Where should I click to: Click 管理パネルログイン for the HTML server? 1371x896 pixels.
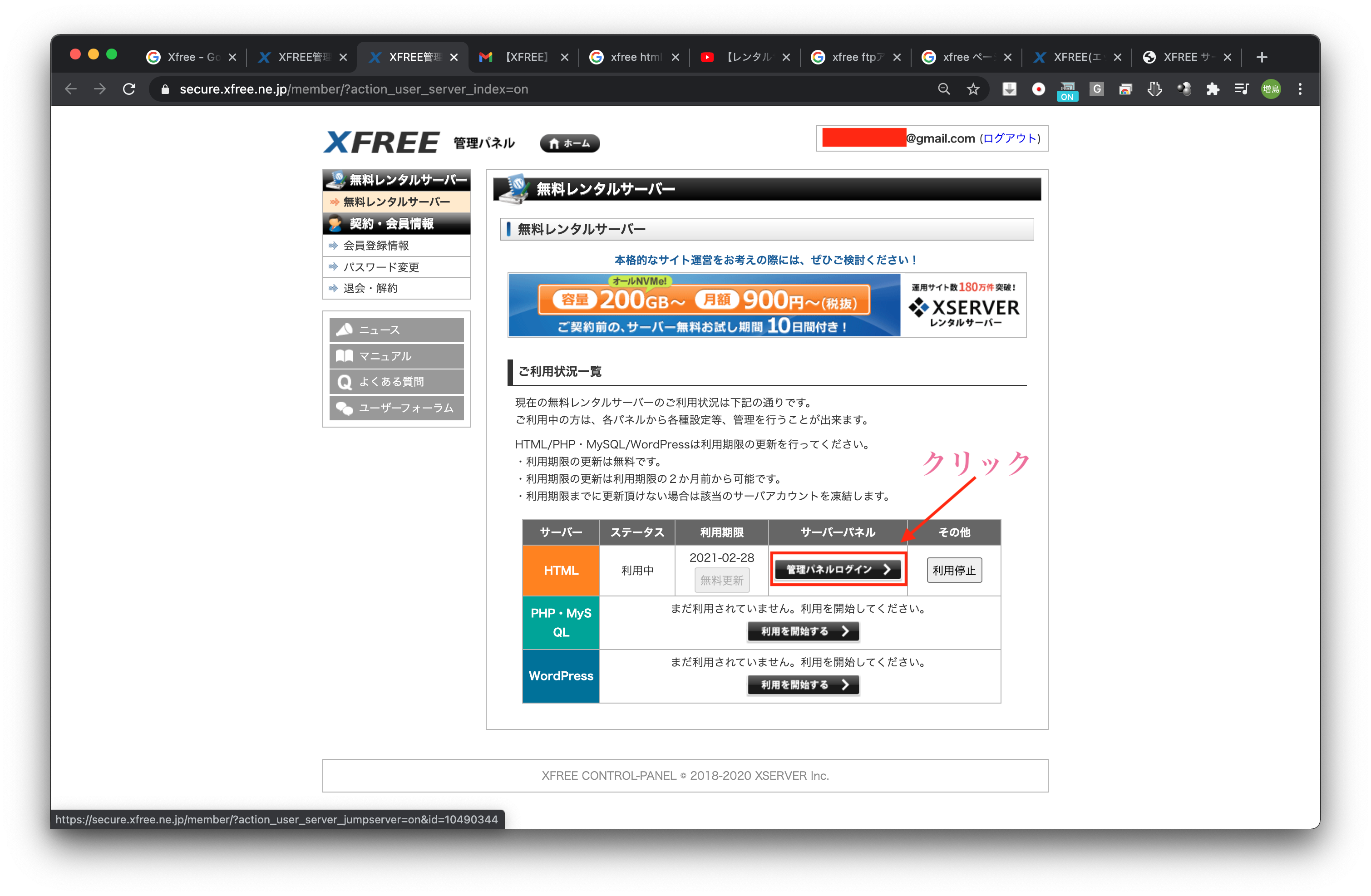pos(838,569)
